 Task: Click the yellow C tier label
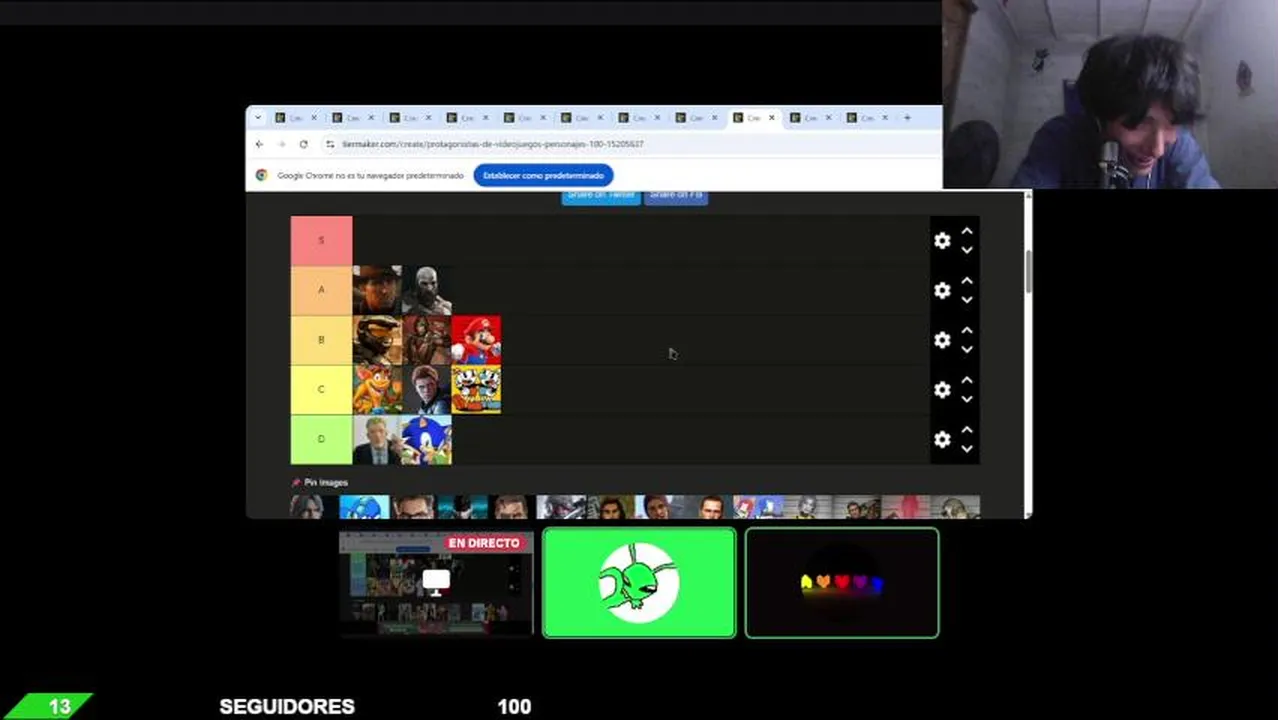321,390
